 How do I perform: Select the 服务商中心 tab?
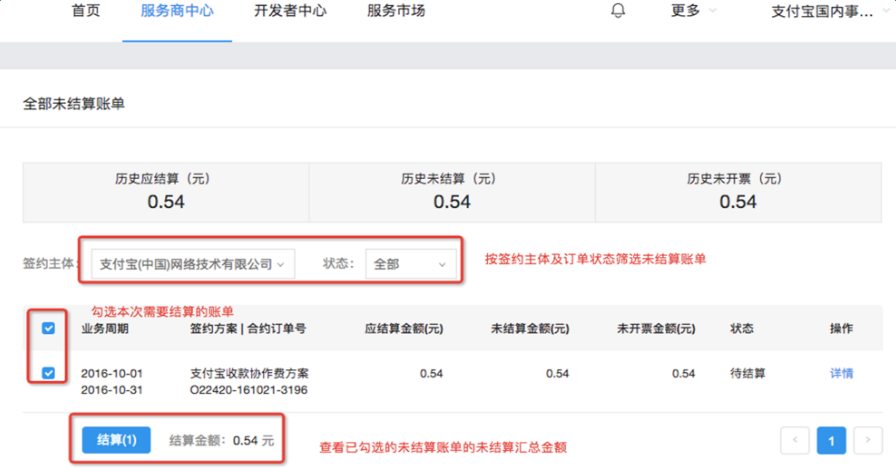click(x=176, y=11)
